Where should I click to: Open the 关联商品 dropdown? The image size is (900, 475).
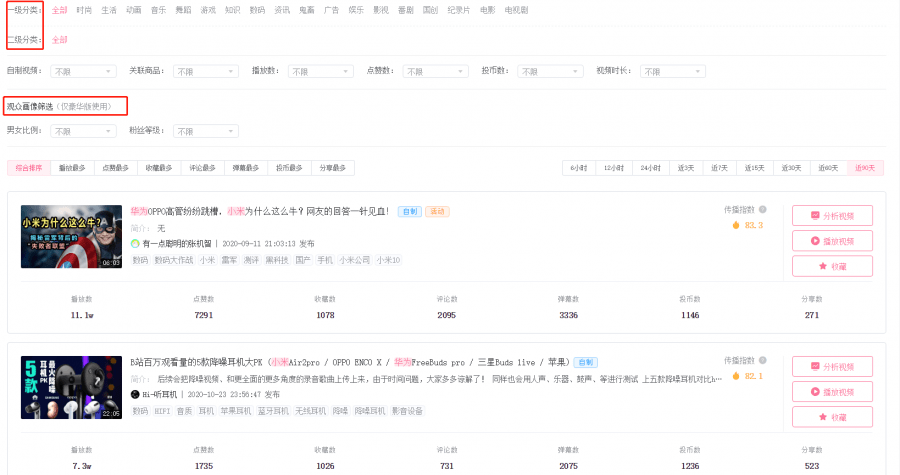[205, 71]
